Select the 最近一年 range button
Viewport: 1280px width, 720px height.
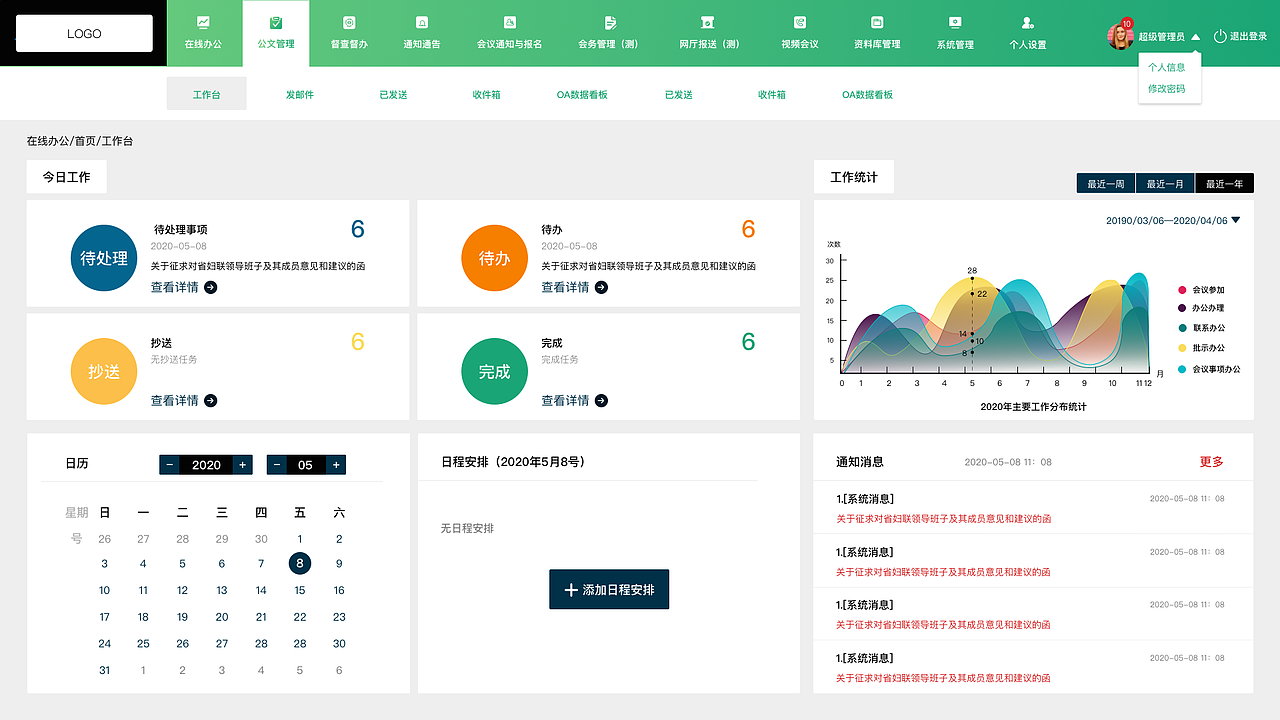[x=1224, y=184]
